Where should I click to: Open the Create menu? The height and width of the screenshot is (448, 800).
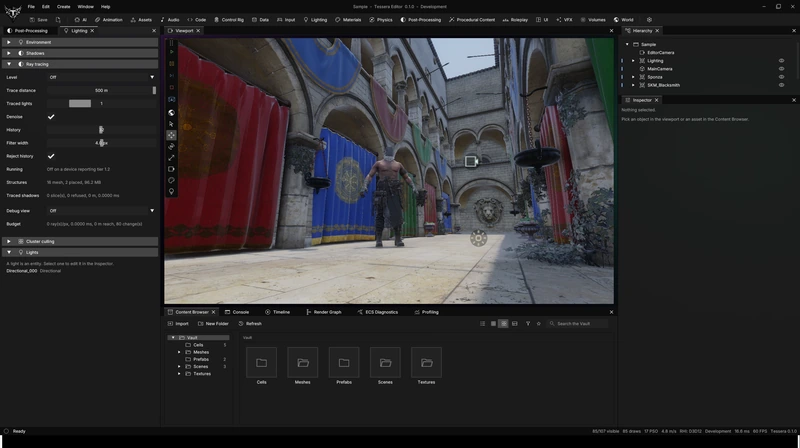coord(63,7)
